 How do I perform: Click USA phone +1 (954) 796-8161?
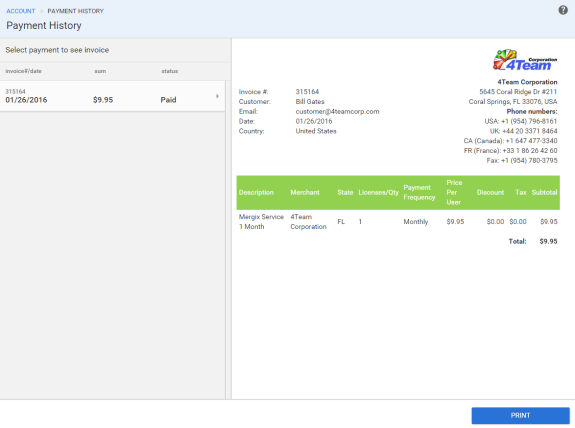[x=521, y=121]
